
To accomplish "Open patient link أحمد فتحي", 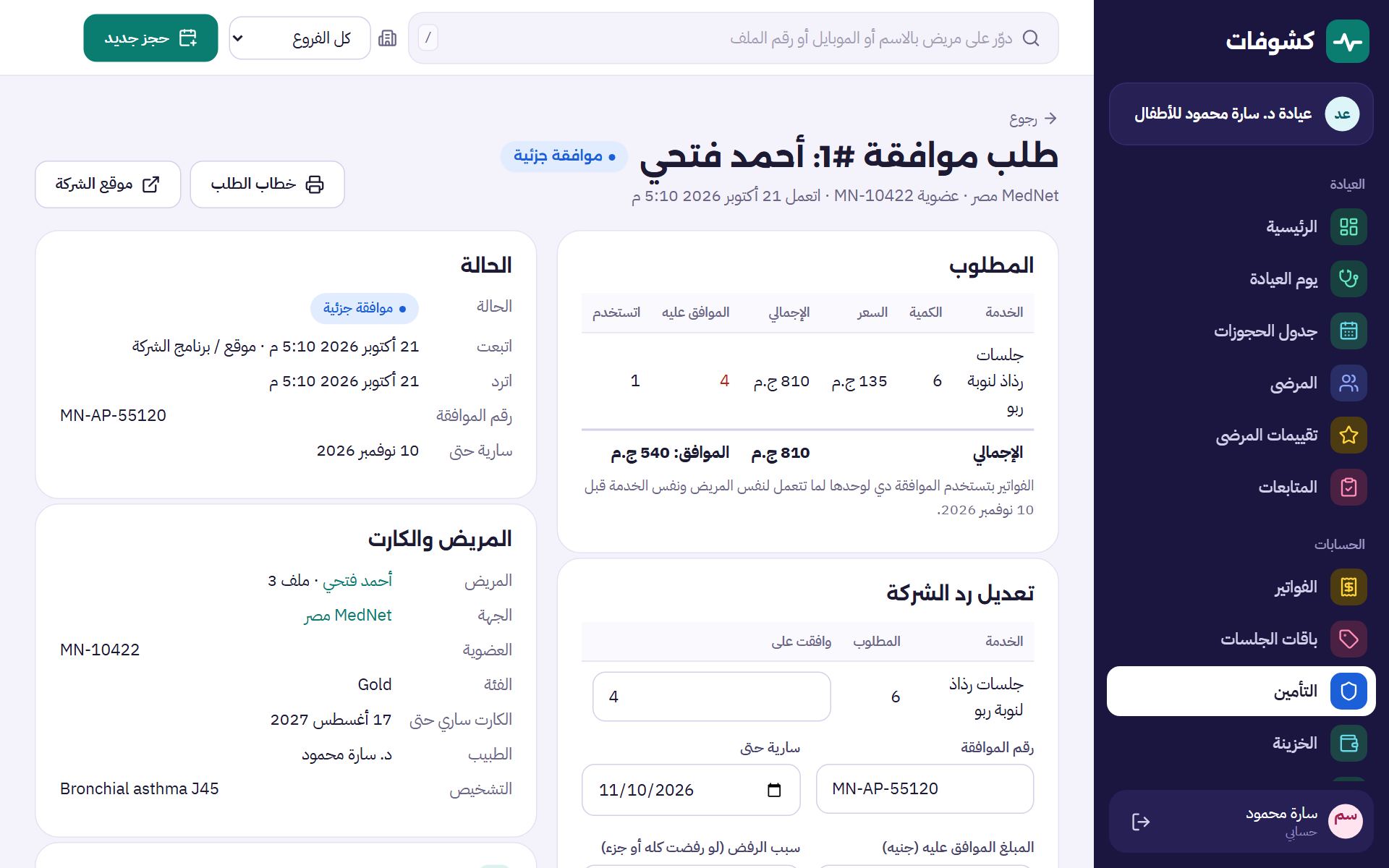I will 357,581.
